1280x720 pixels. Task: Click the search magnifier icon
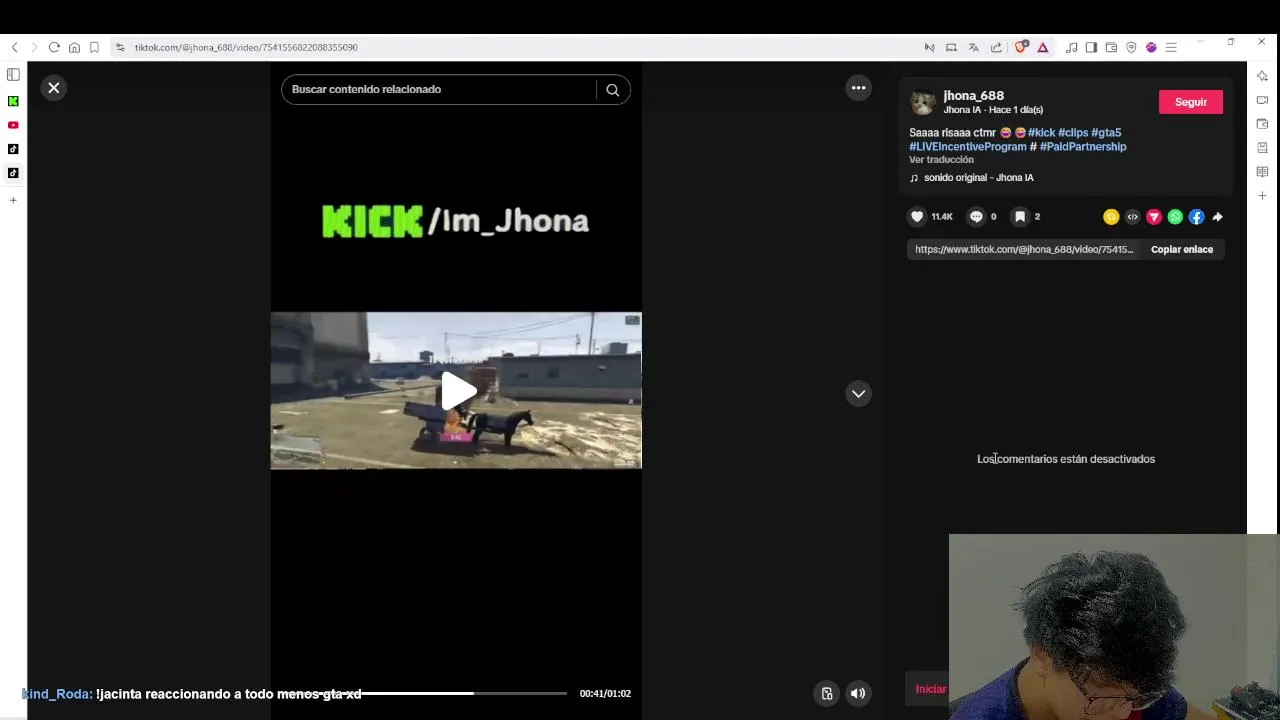[x=612, y=89]
